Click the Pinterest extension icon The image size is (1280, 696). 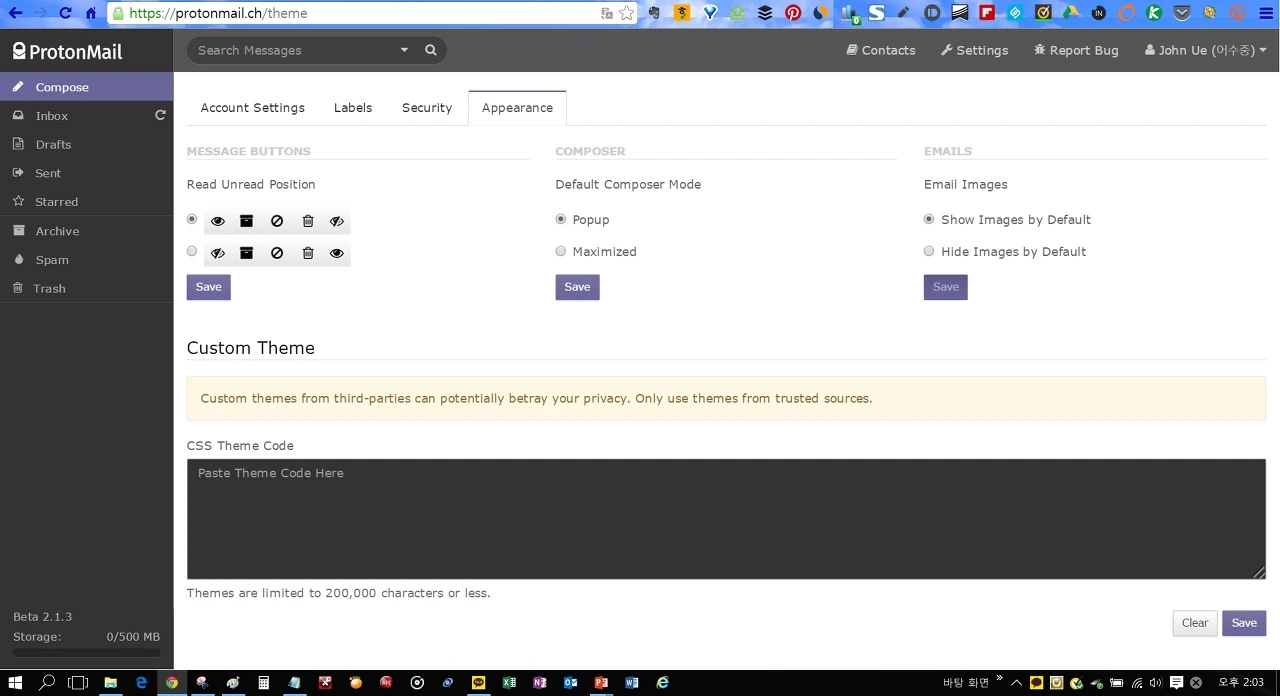(x=793, y=13)
